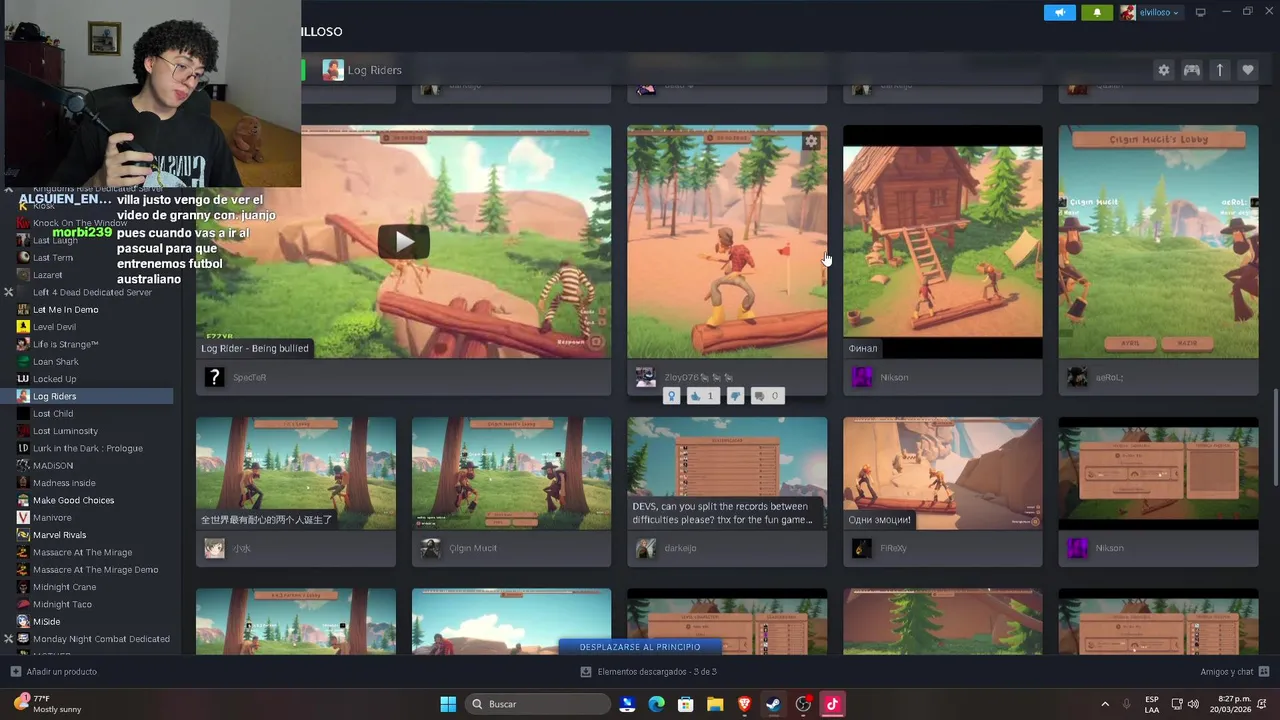1280x720 pixels.
Task: Click darkejo author name under screenshot
Action: [680, 548]
